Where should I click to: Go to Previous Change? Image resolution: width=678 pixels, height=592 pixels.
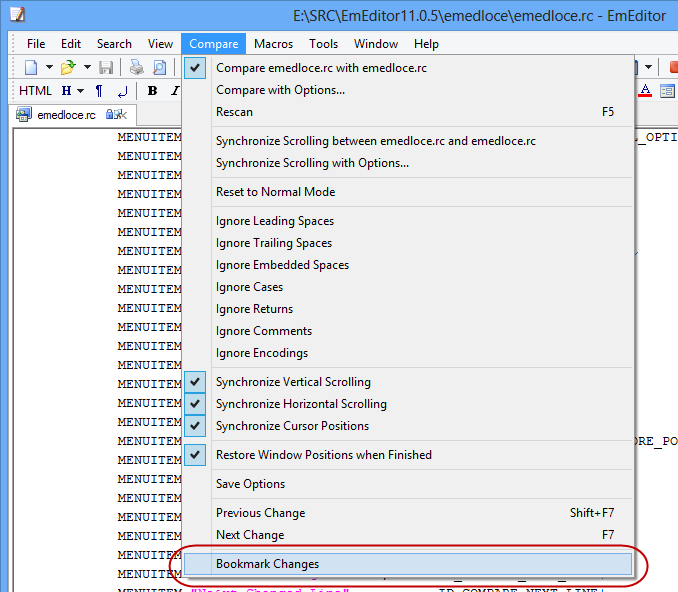coord(408,513)
